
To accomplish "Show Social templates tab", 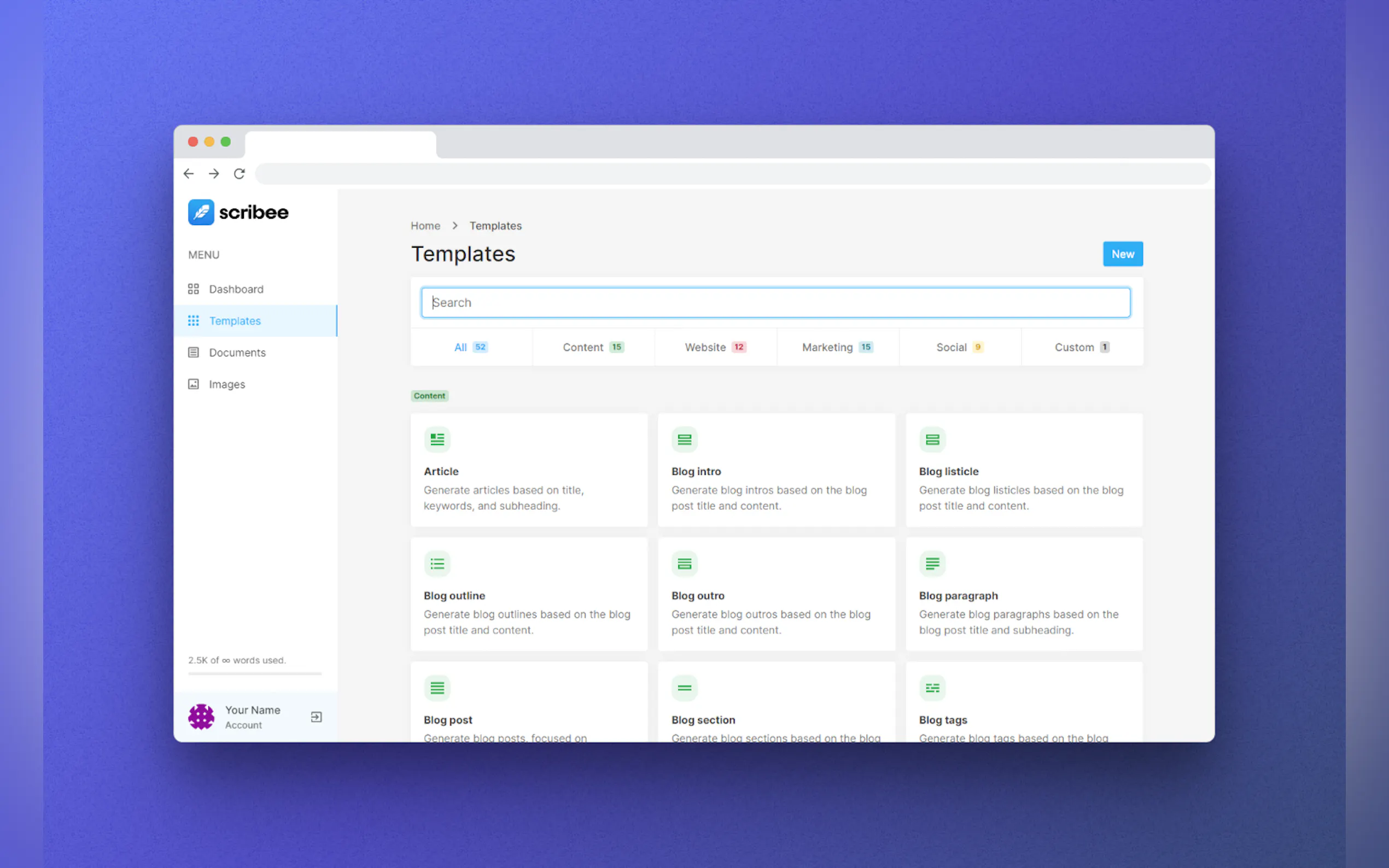I will coord(960,347).
